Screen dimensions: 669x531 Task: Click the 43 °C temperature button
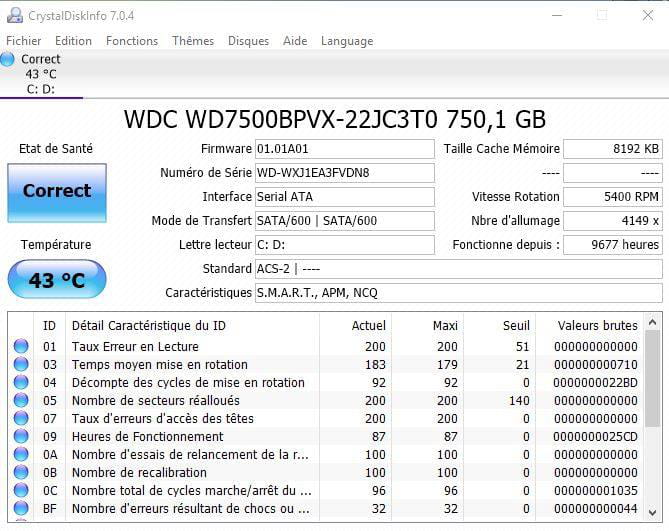57,279
